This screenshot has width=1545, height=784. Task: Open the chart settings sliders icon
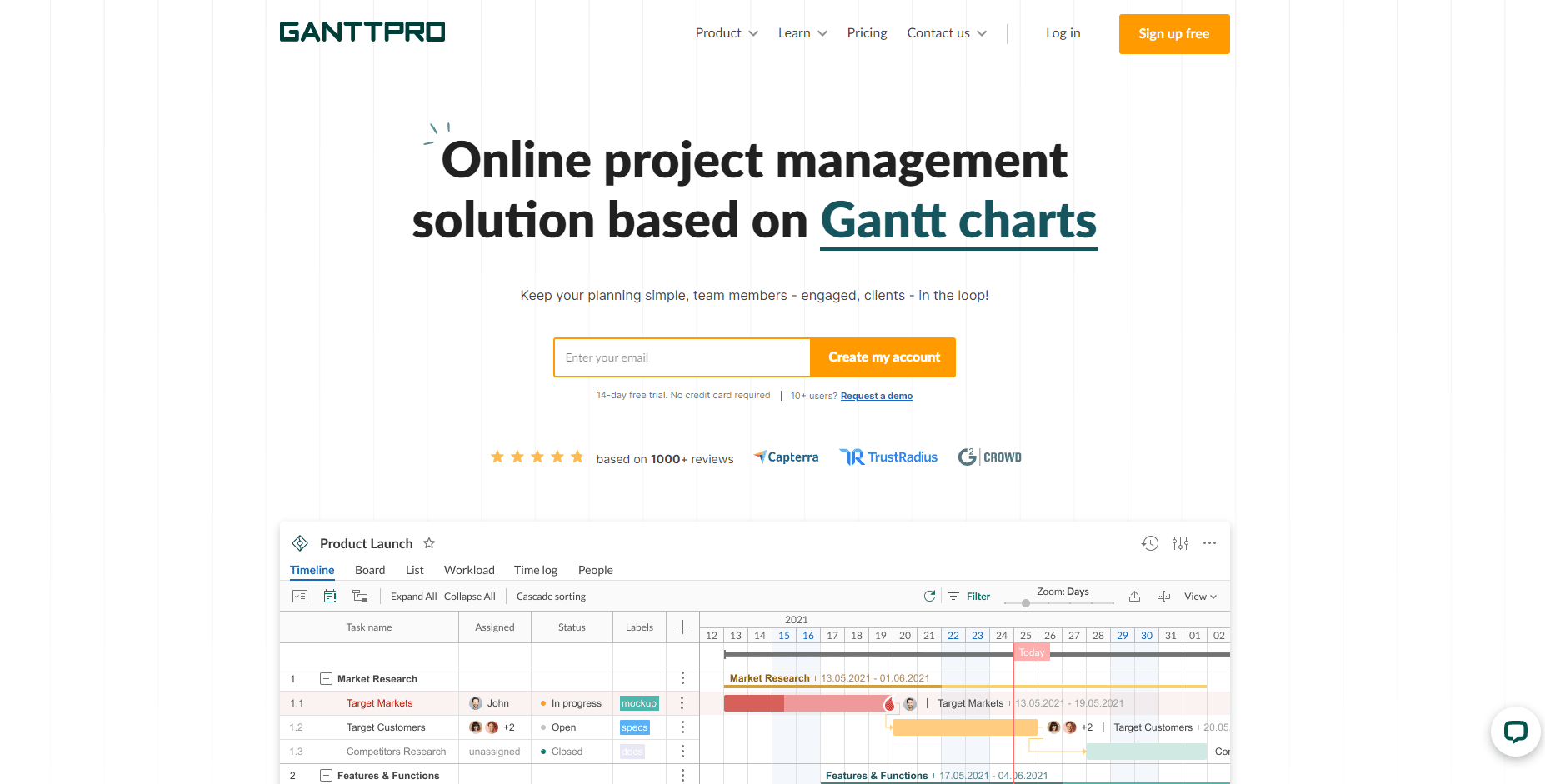[1180, 542]
